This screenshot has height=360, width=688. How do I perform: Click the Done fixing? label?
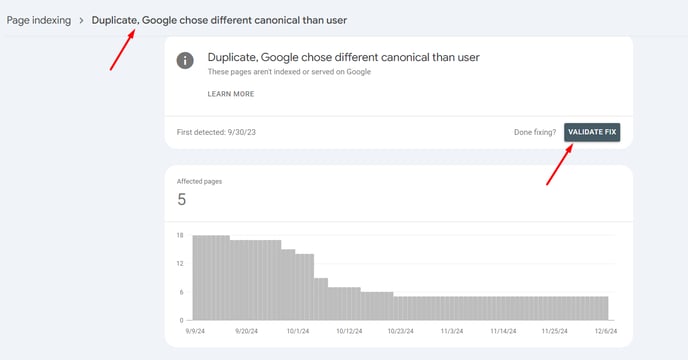coord(535,132)
